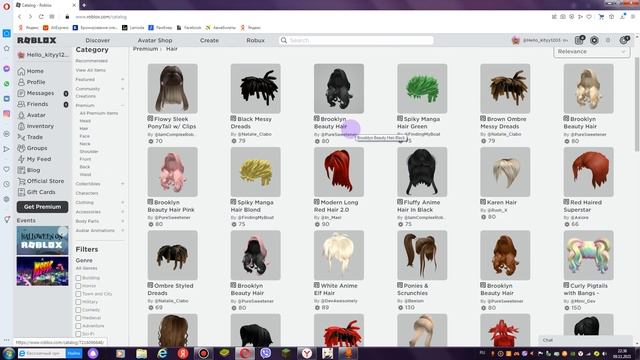
Task: Click the Opera logo menu button
Action: (x=6, y=6)
